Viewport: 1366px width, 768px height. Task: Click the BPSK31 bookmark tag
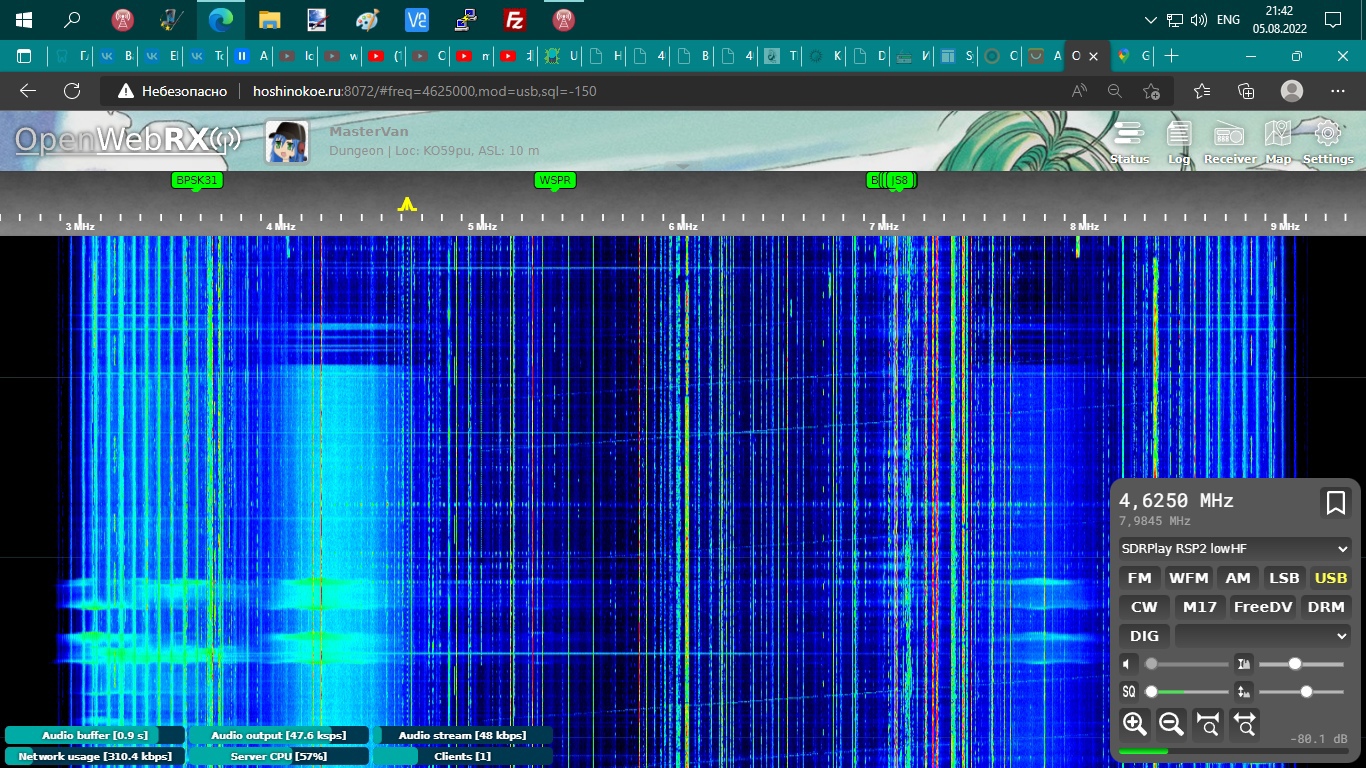pyautogui.click(x=196, y=180)
